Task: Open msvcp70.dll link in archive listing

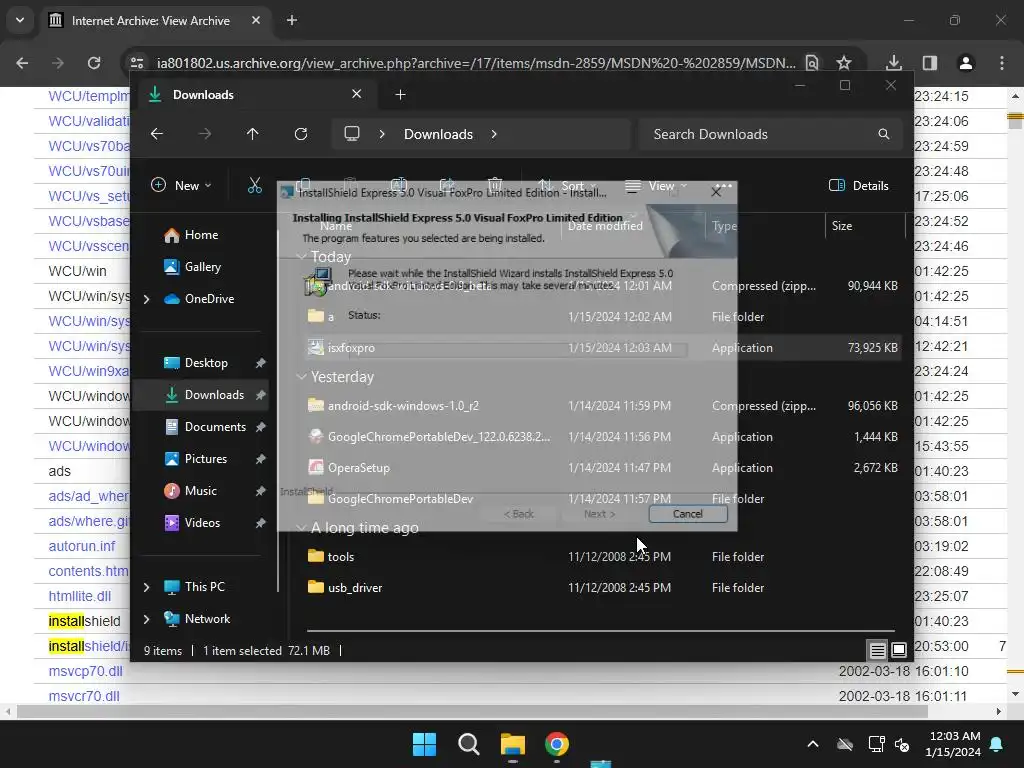Action: click(x=86, y=671)
